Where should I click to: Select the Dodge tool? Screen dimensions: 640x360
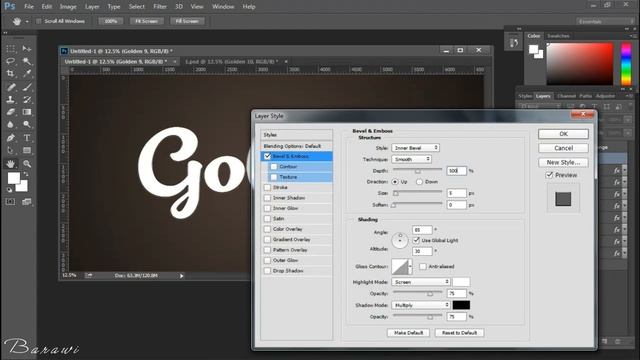27,124
